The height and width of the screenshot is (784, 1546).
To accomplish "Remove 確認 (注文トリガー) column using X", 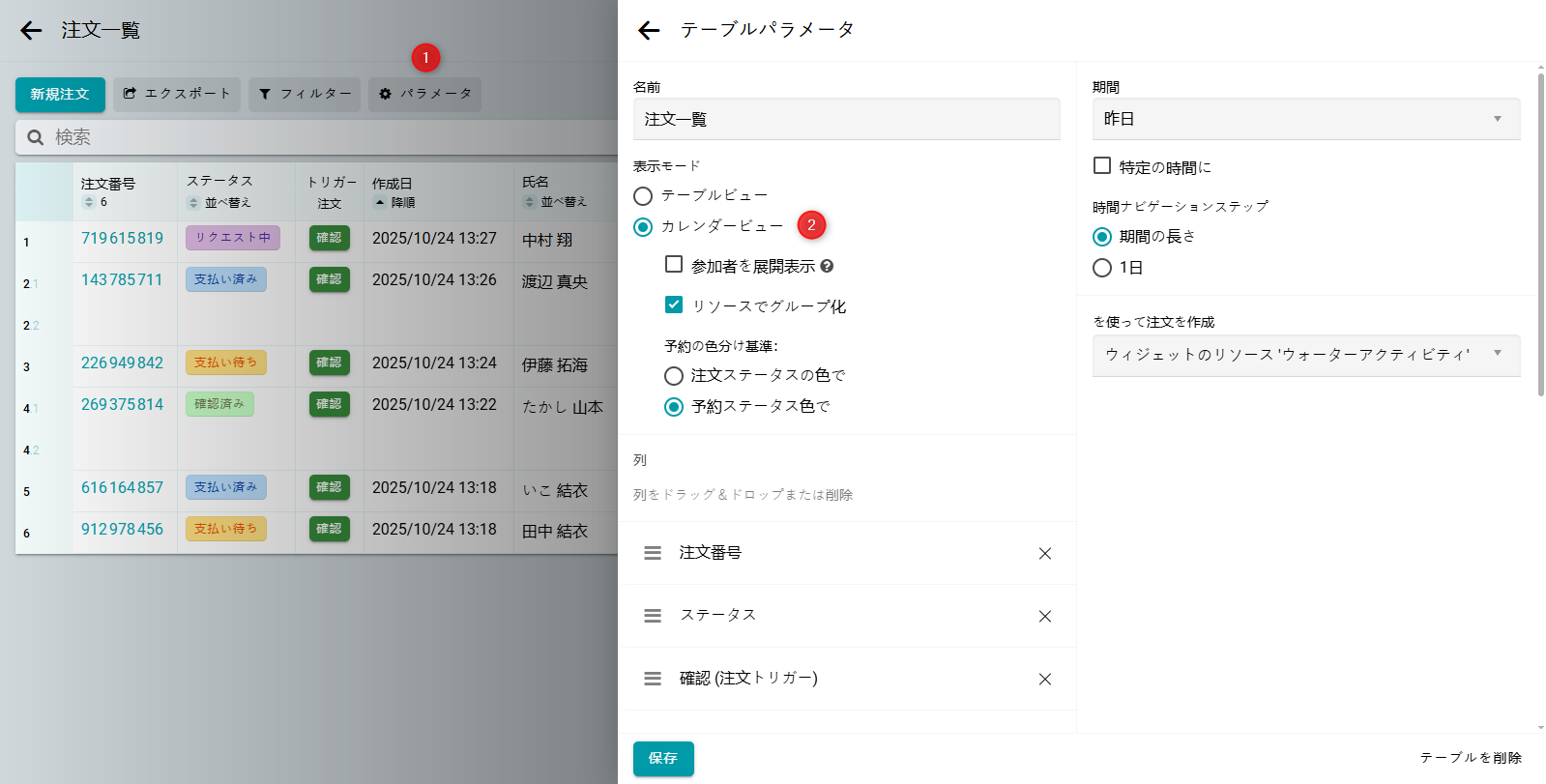I will [1044, 680].
